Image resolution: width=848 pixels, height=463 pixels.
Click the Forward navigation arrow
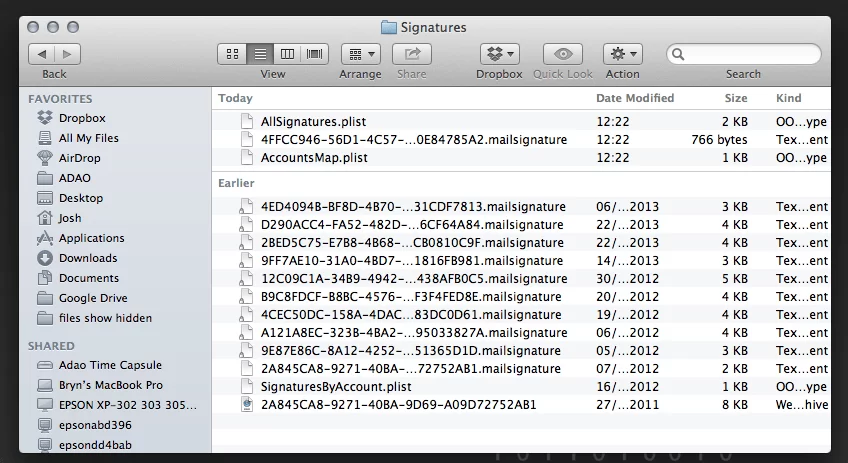68,54
